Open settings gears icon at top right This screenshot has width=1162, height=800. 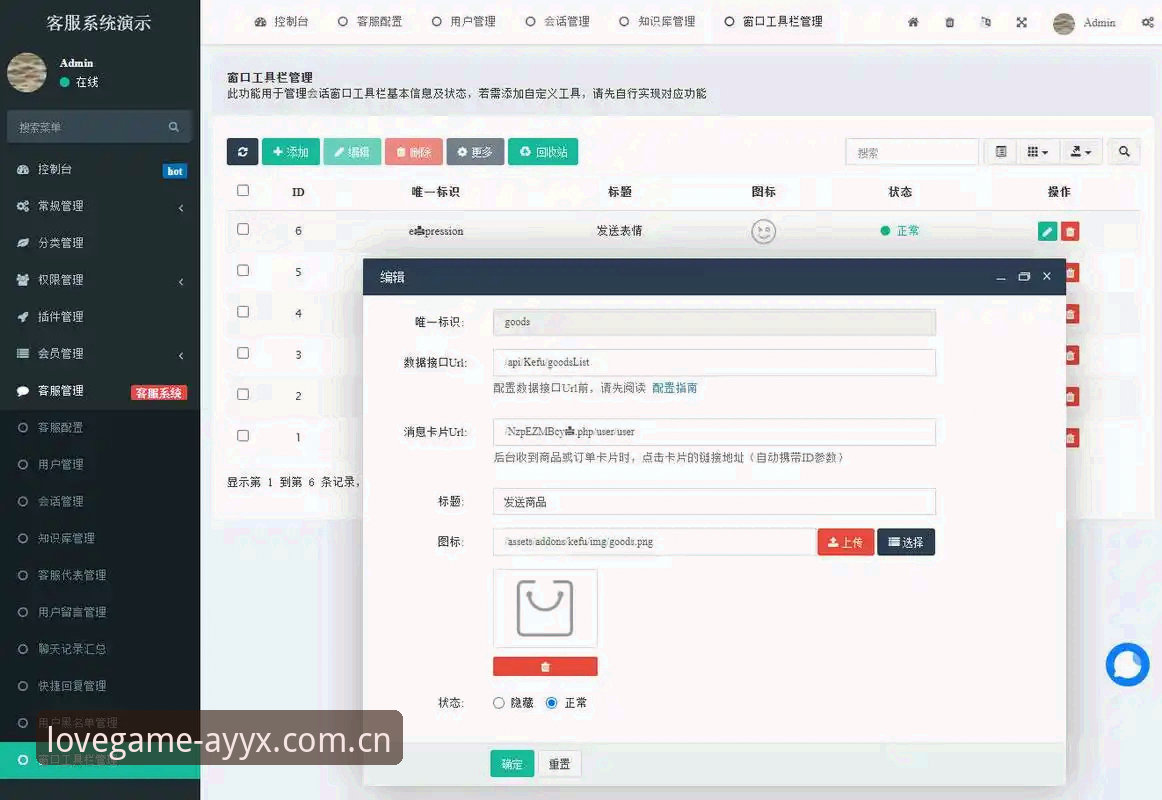click(x=1147, y=22)
